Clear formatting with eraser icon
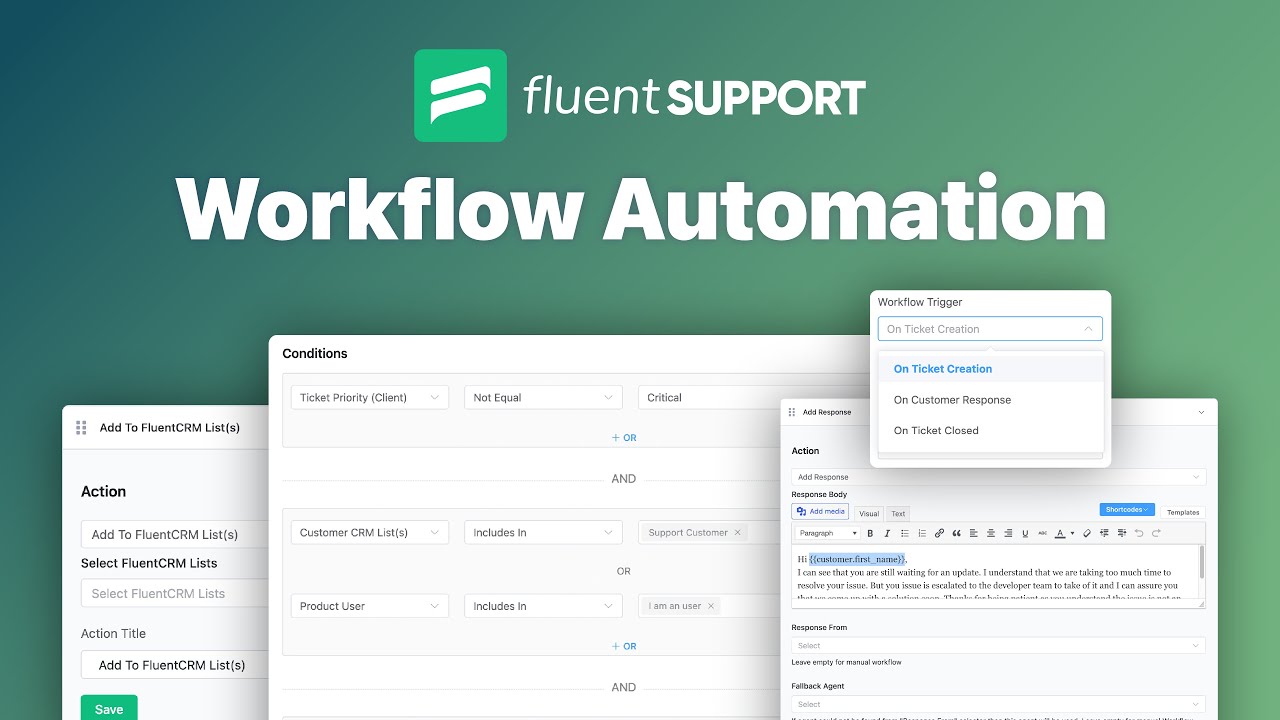 coord(1087,533)
